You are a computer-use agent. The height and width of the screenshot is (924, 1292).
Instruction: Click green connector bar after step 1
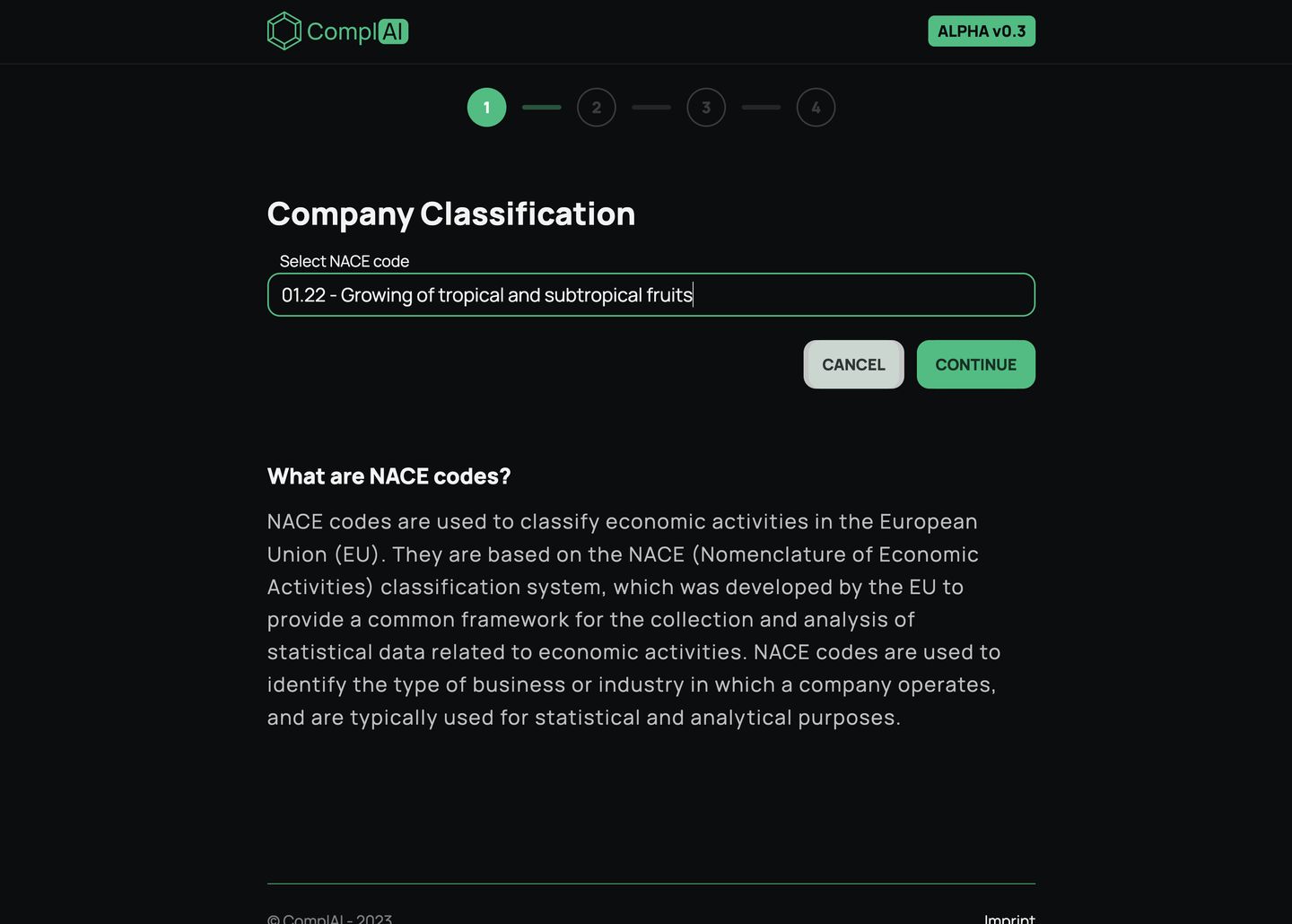(x=542, y=108)
